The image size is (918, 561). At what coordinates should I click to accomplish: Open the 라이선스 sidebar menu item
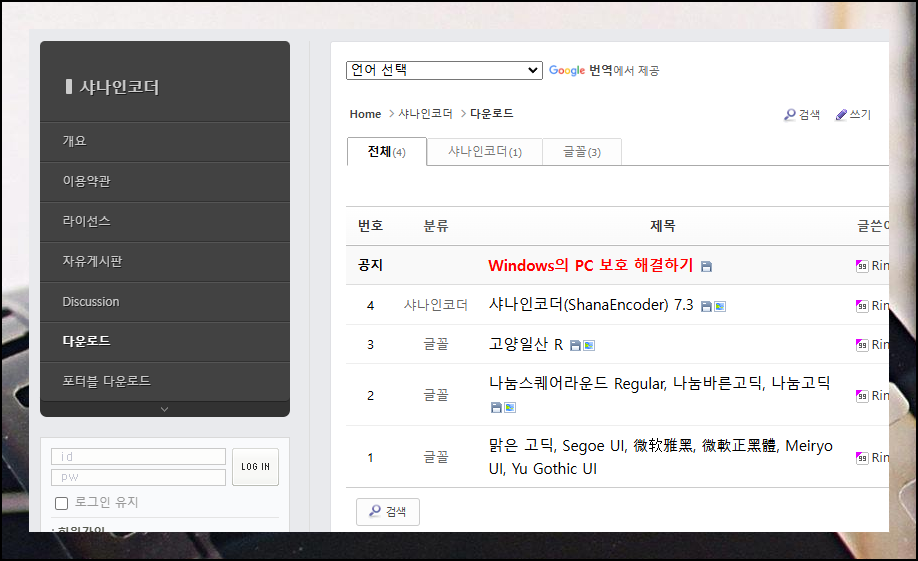click(x=165, y=222)
